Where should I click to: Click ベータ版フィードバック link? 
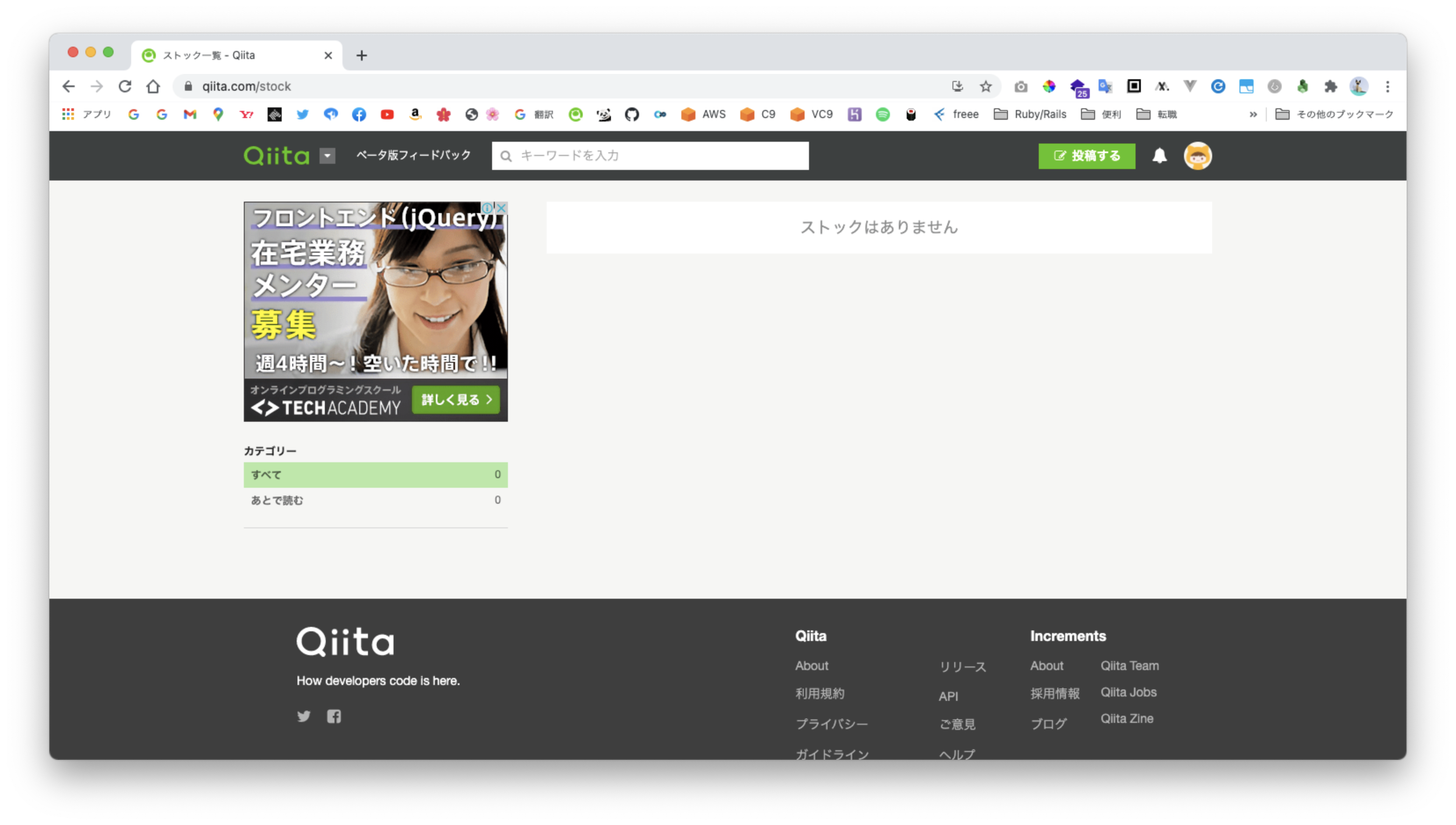click(413, 155)
